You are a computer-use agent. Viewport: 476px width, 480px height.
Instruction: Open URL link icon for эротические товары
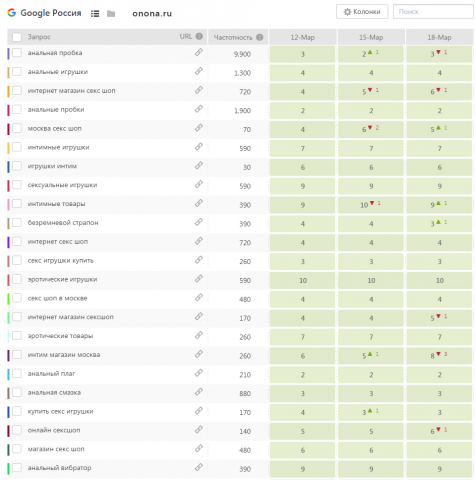point(199,335)
